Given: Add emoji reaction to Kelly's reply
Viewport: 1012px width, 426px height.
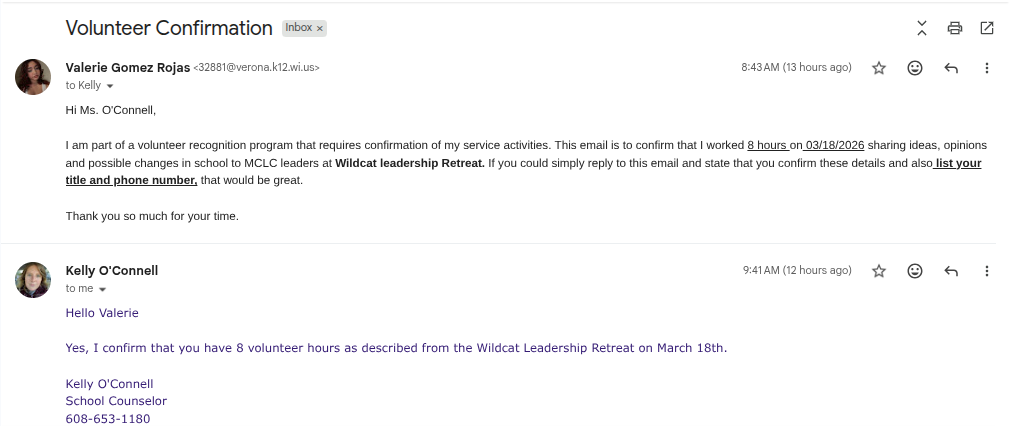Looking at the screenshot, I should point(914,271).
